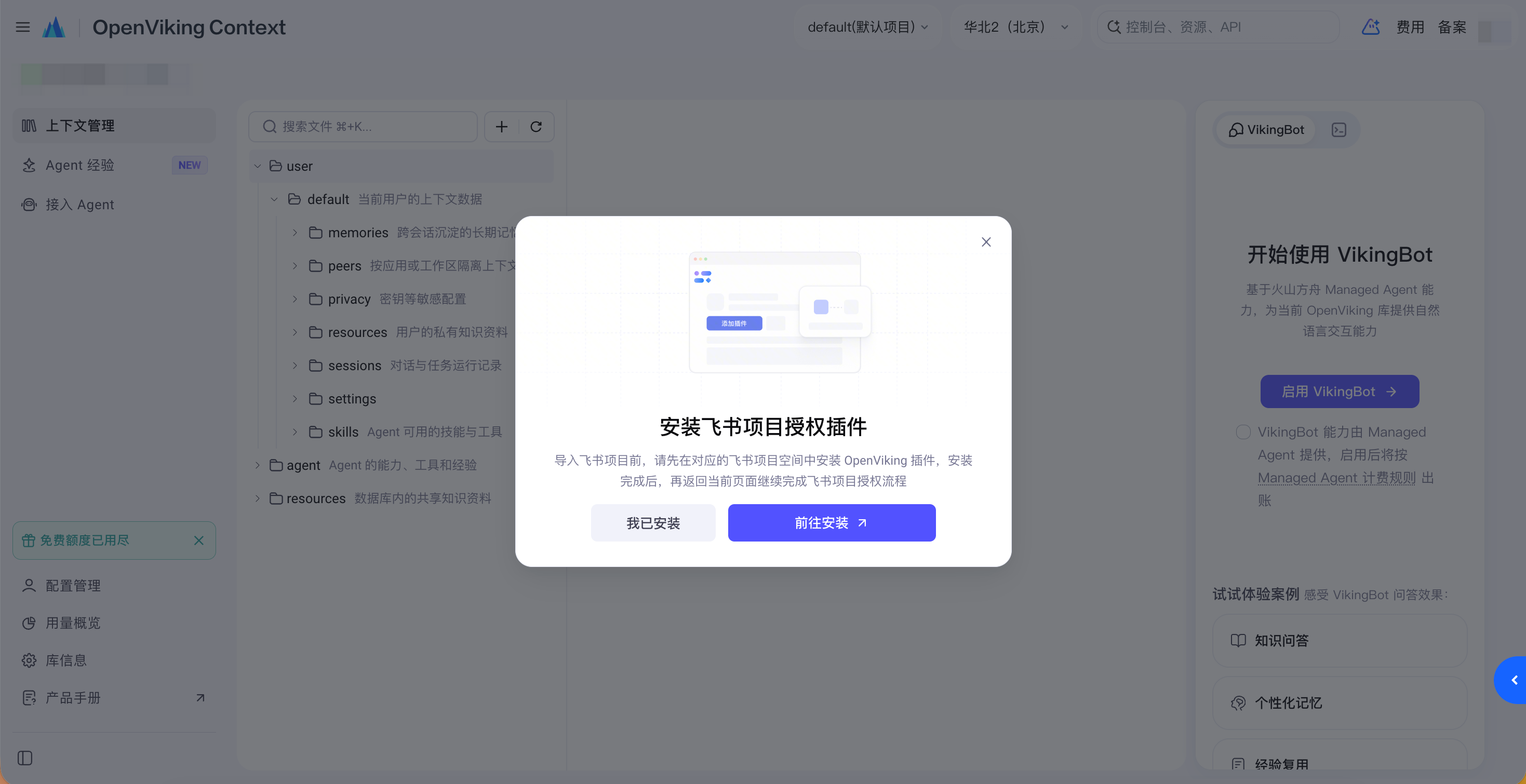The image size is (1526, 784).
Task: Tick the Managed Agent billing agreement checkbox
Action: (x=1243, y=431)
